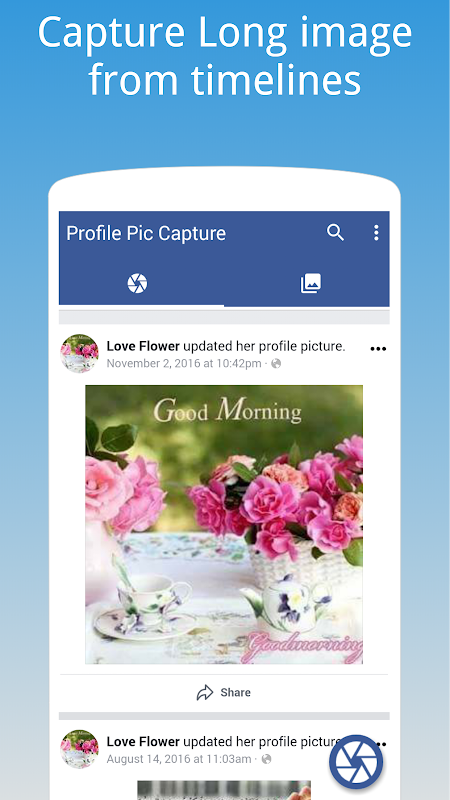The width and height of the screenshot is (450, 800).
Task: Click the share arrow icon
Action: [x=205, y=692]
